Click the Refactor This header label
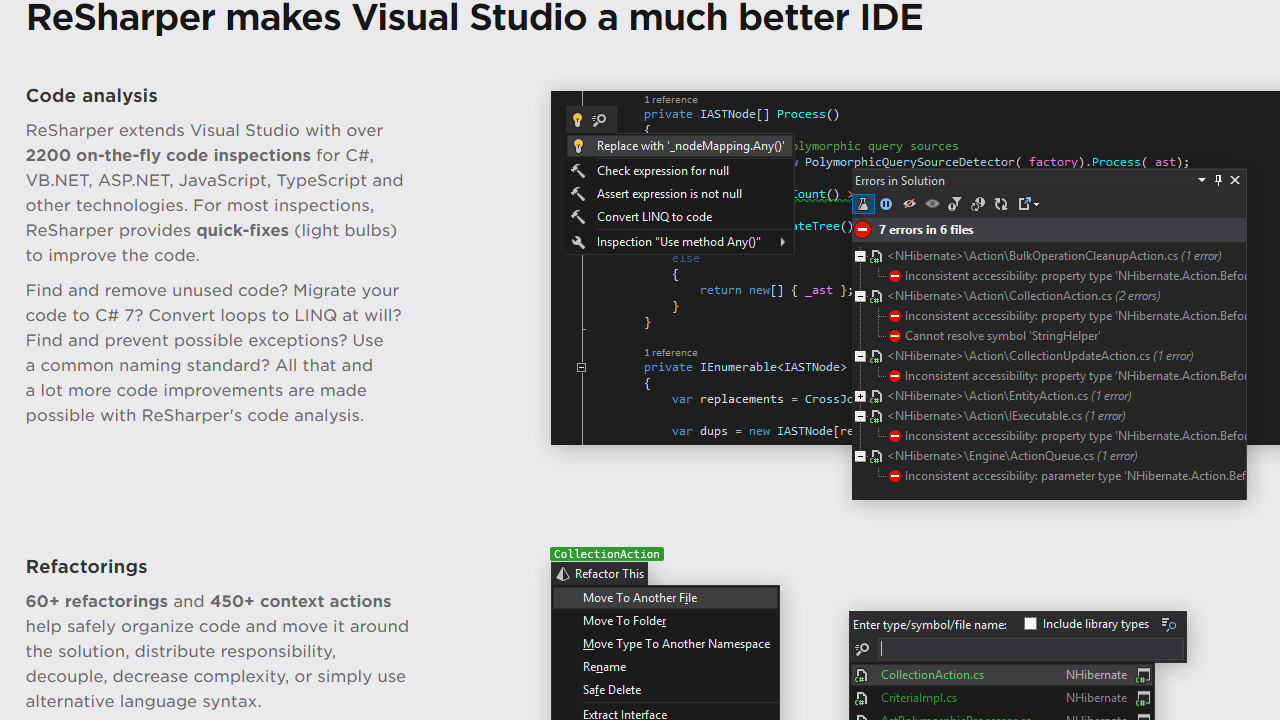The image size is (1280, 720). [x=609, y=574]
